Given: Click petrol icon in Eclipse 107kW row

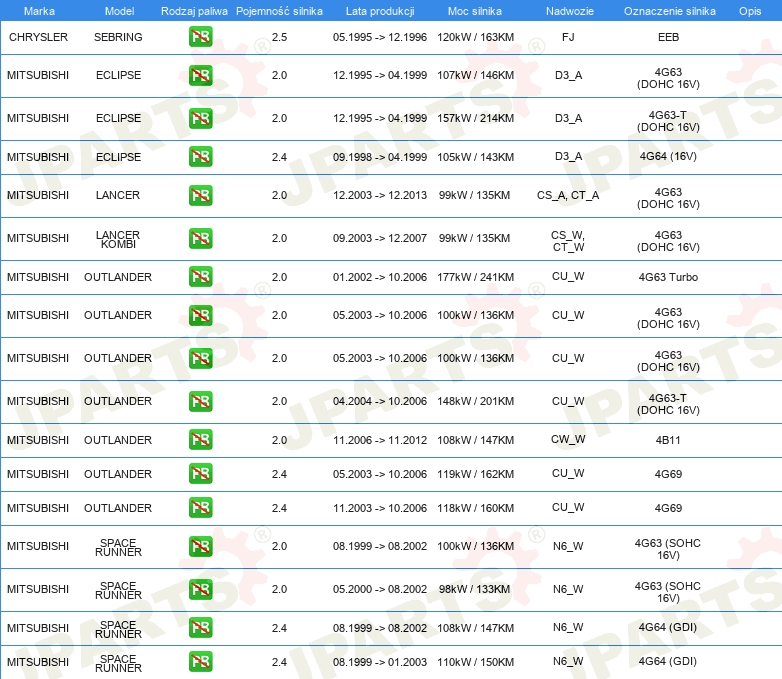Looking at the screenshot, I should pyautogui.click(x=200, y=75).
